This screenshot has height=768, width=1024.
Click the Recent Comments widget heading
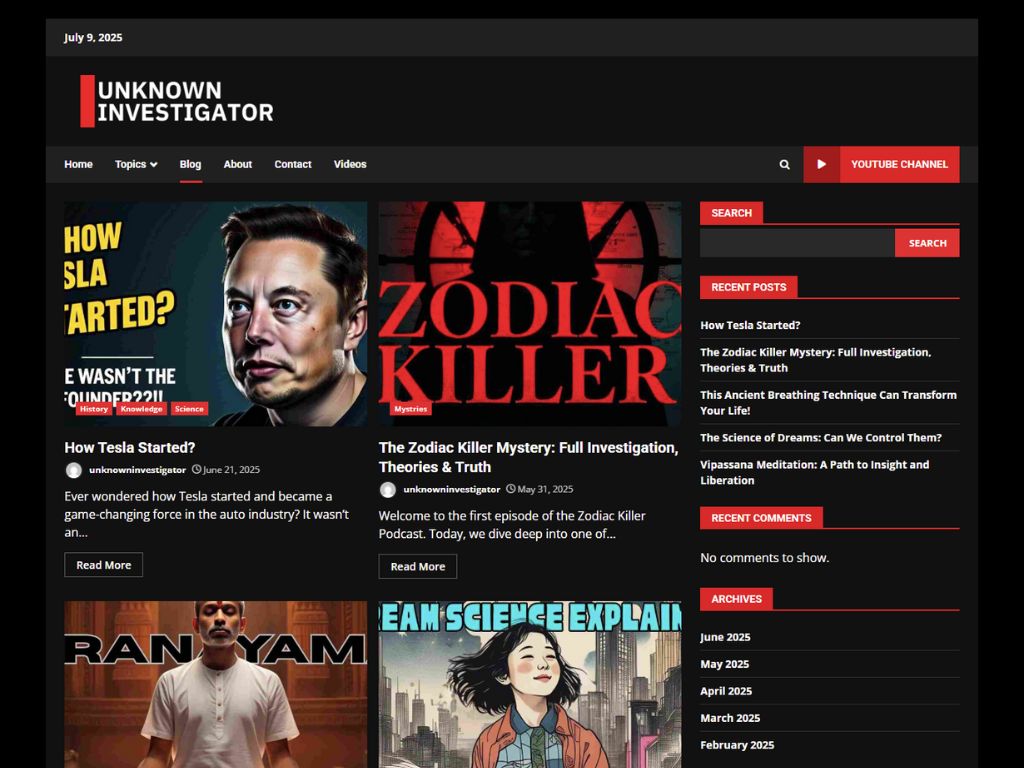pos(761,518)
